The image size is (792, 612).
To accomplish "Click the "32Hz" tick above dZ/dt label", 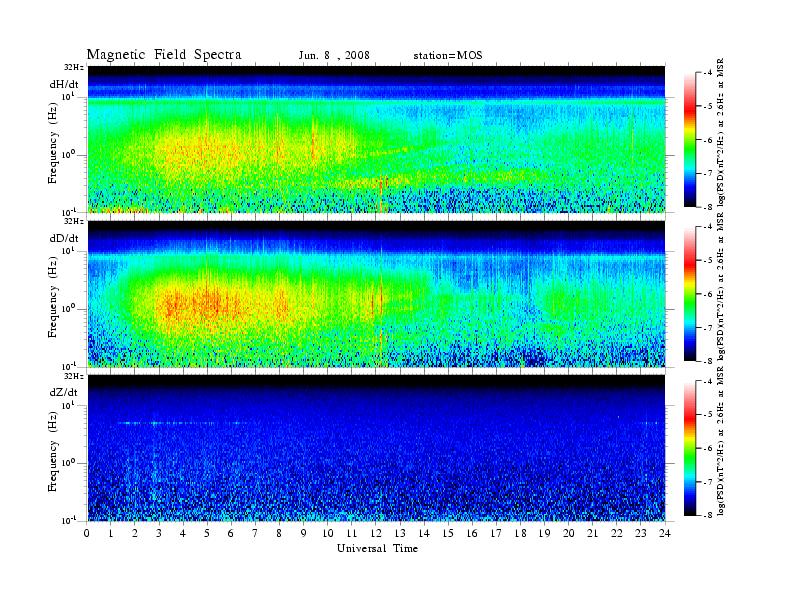I will [73, 376].
